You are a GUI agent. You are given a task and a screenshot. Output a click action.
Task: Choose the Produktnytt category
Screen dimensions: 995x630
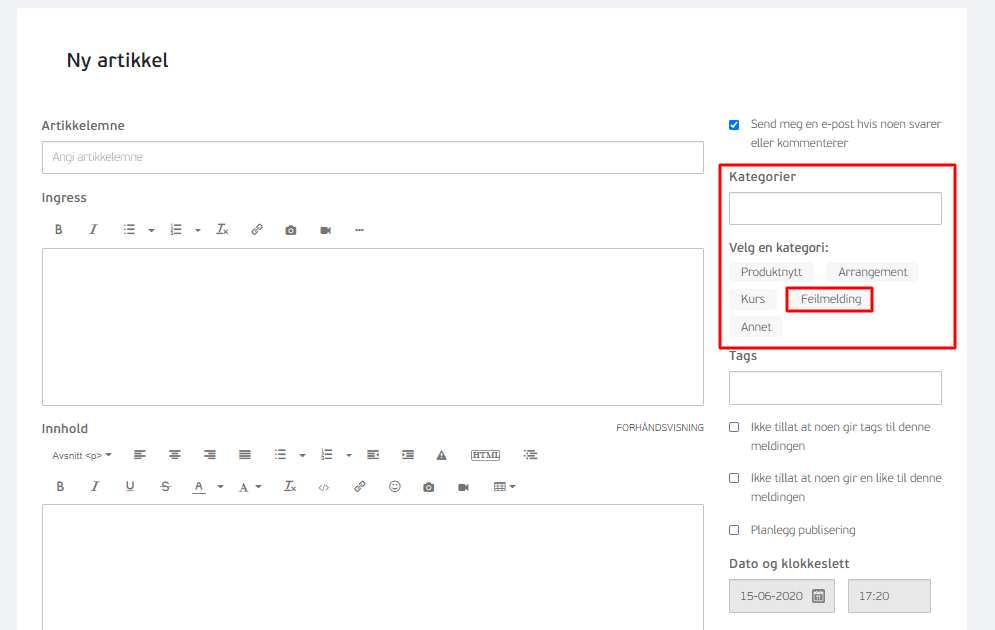[x=771, y=272]
